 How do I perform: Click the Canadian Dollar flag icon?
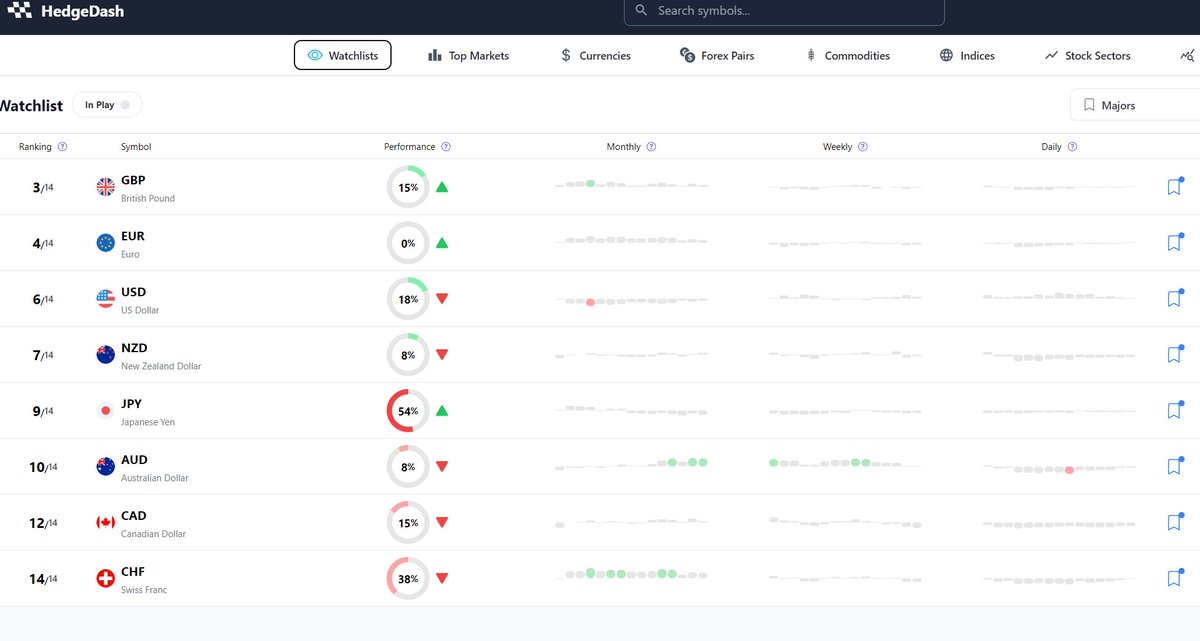coord(105,523)
